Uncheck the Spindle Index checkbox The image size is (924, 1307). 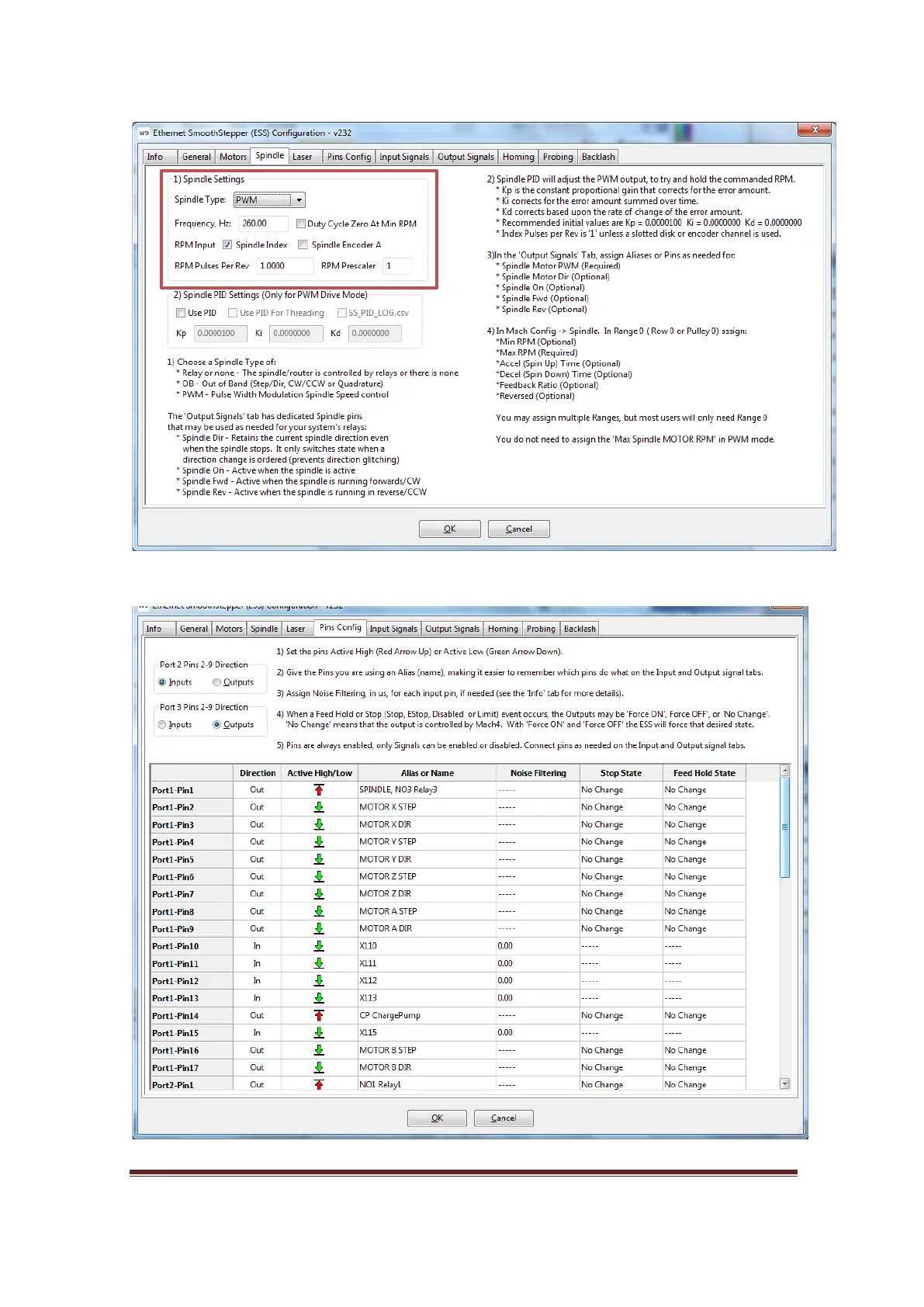(x=227, y=244)
